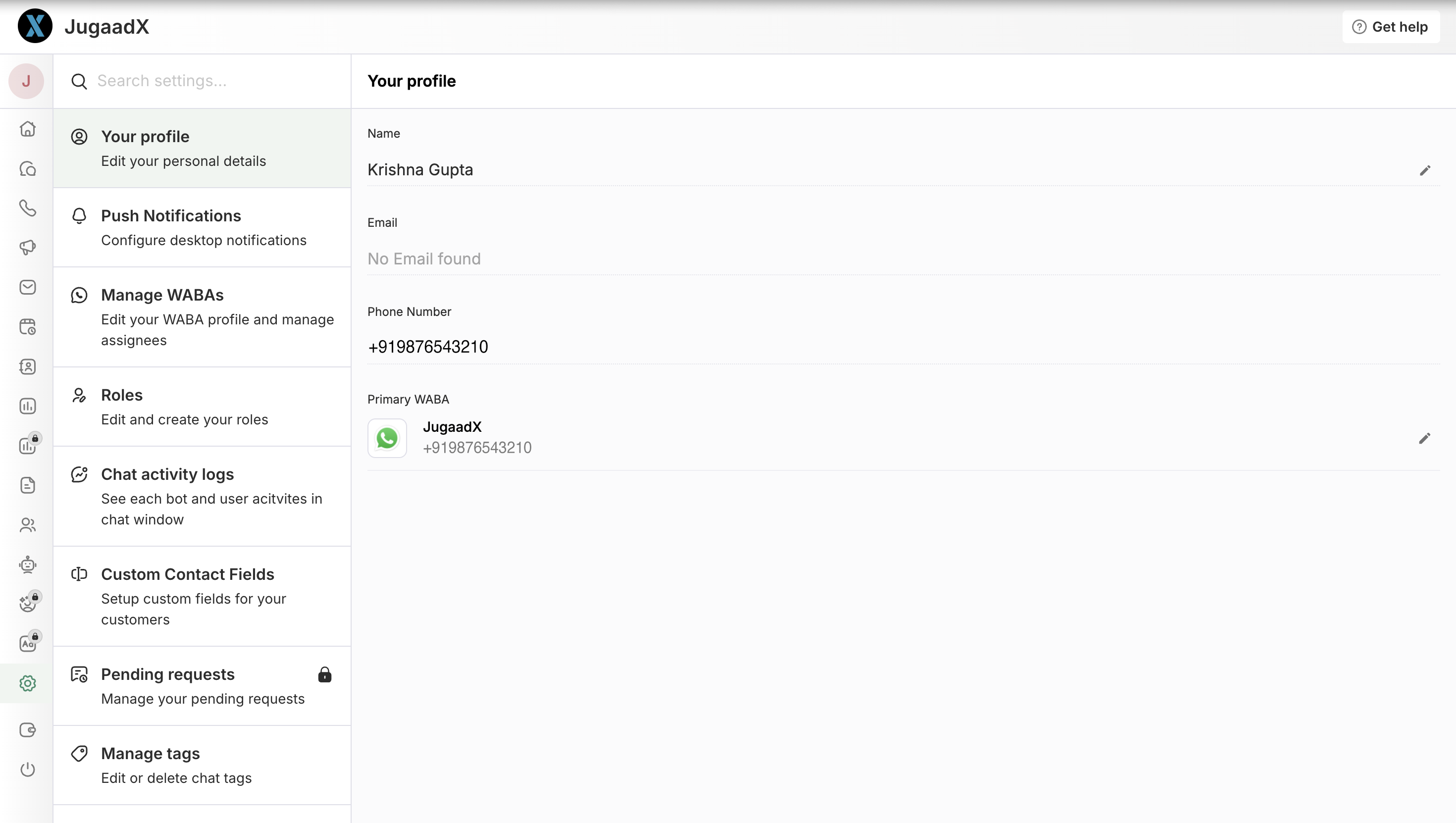Click the J user avatar
Viewport: 1456px width, 823px height.
26,81
